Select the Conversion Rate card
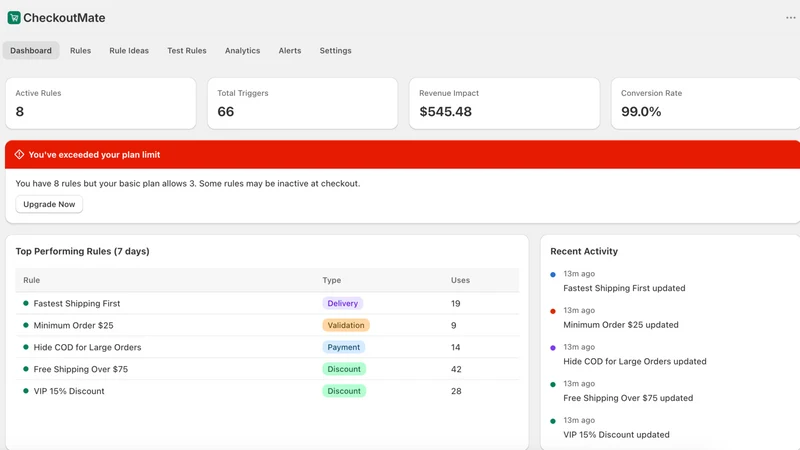 point(706,104)
